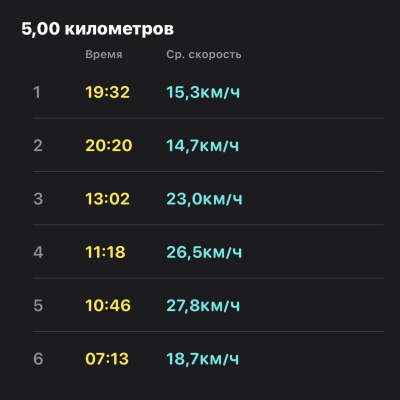Click the time 19:32
This screenshot has width=400, height=400.
[x=107, y=92]
